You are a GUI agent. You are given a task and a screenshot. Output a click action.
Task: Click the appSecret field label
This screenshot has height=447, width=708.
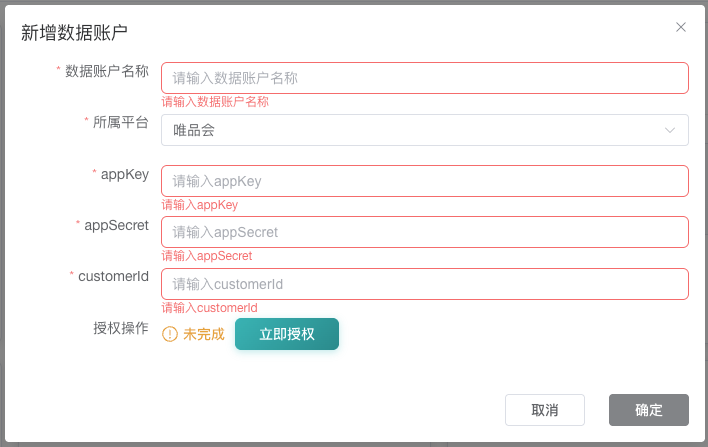click(x=116, y=225)
